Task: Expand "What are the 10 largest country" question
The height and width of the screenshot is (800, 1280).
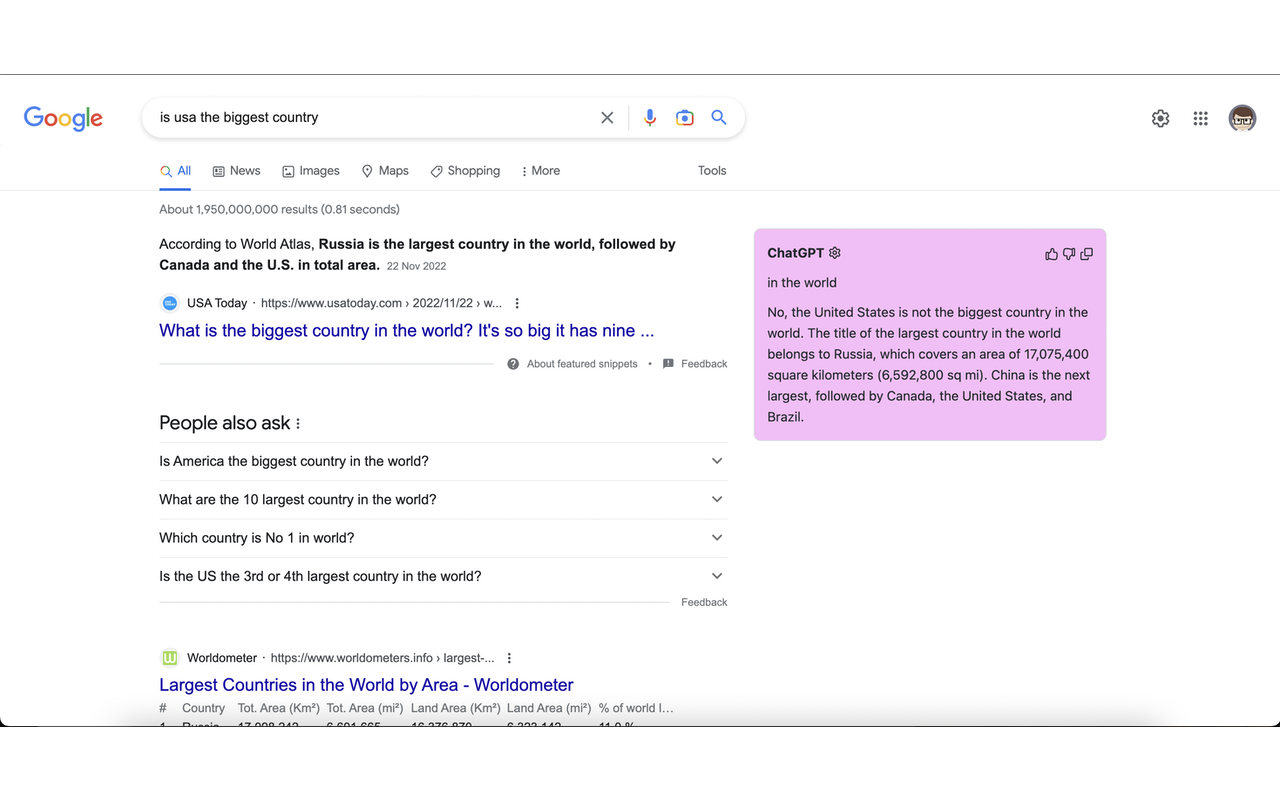Action: [443, 499]
